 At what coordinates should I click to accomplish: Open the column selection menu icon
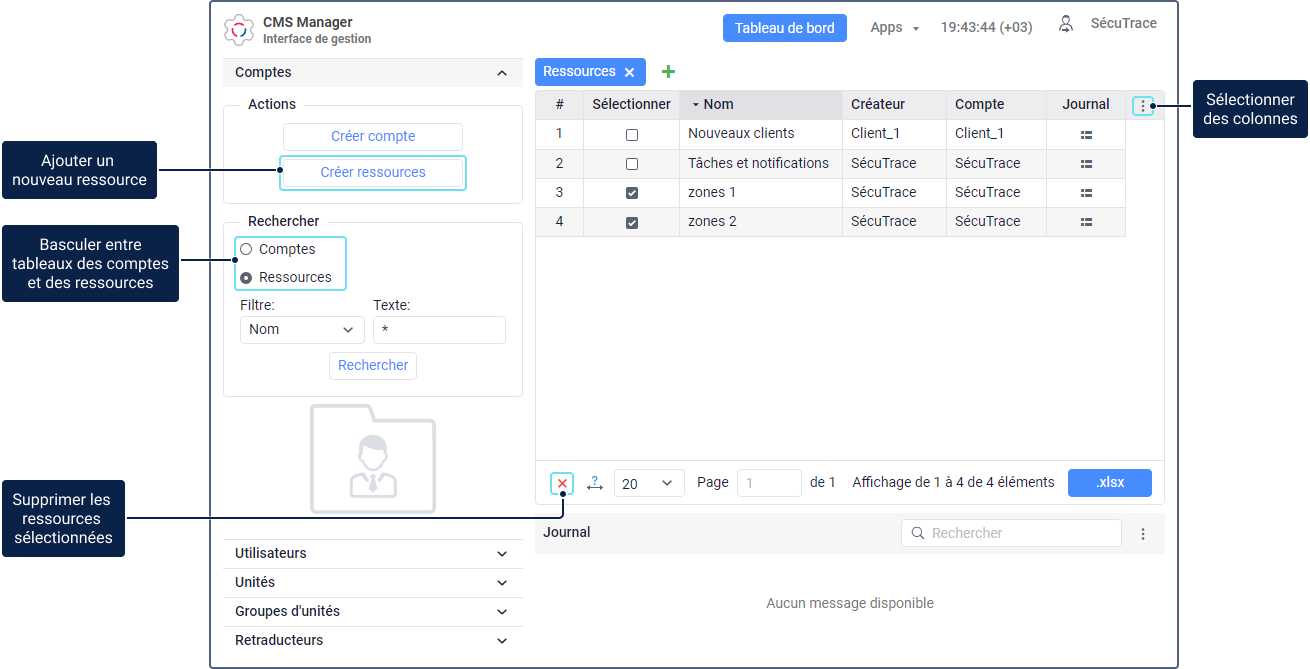(1143, 105)
